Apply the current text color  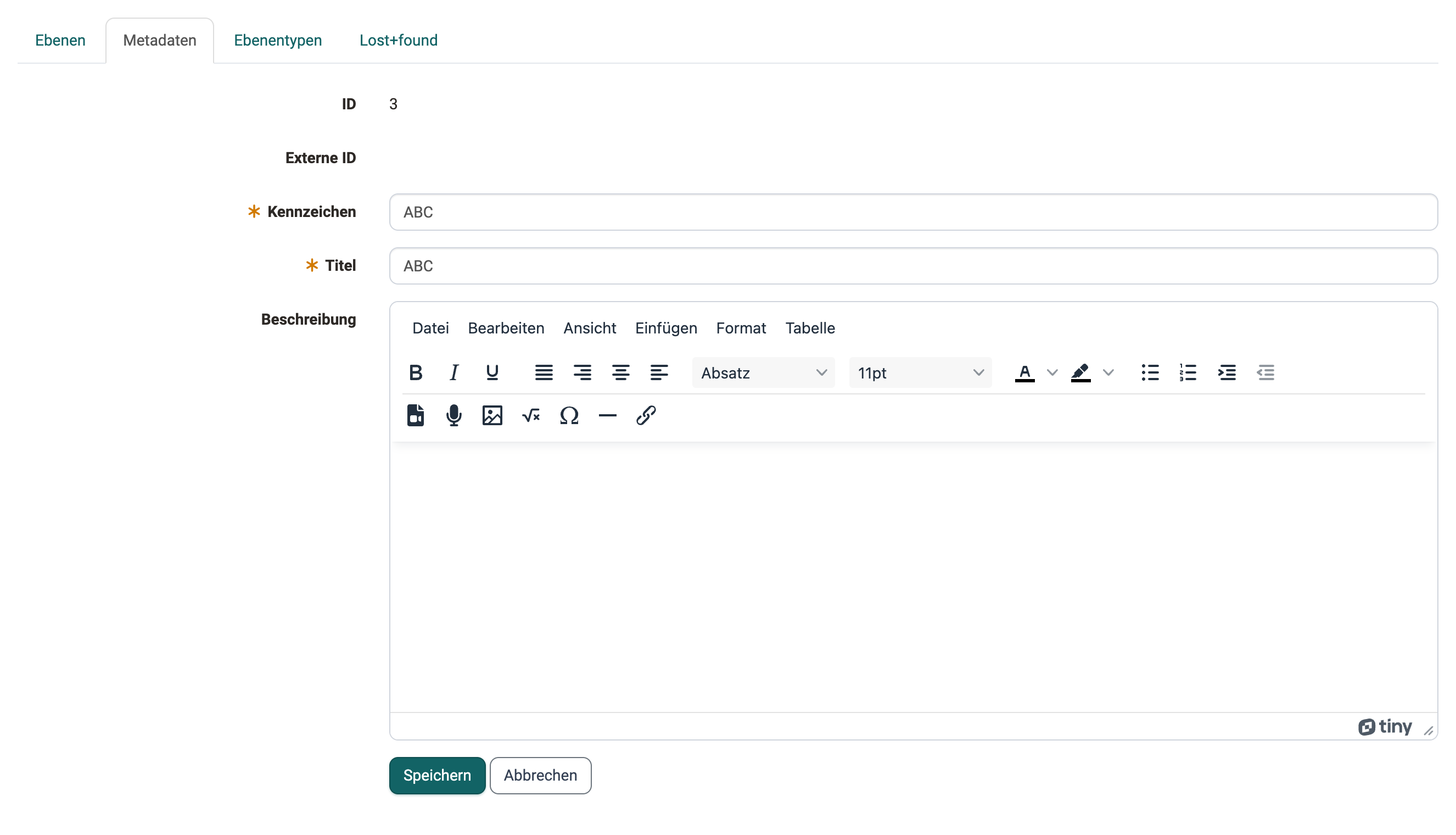pos(1024,373)
